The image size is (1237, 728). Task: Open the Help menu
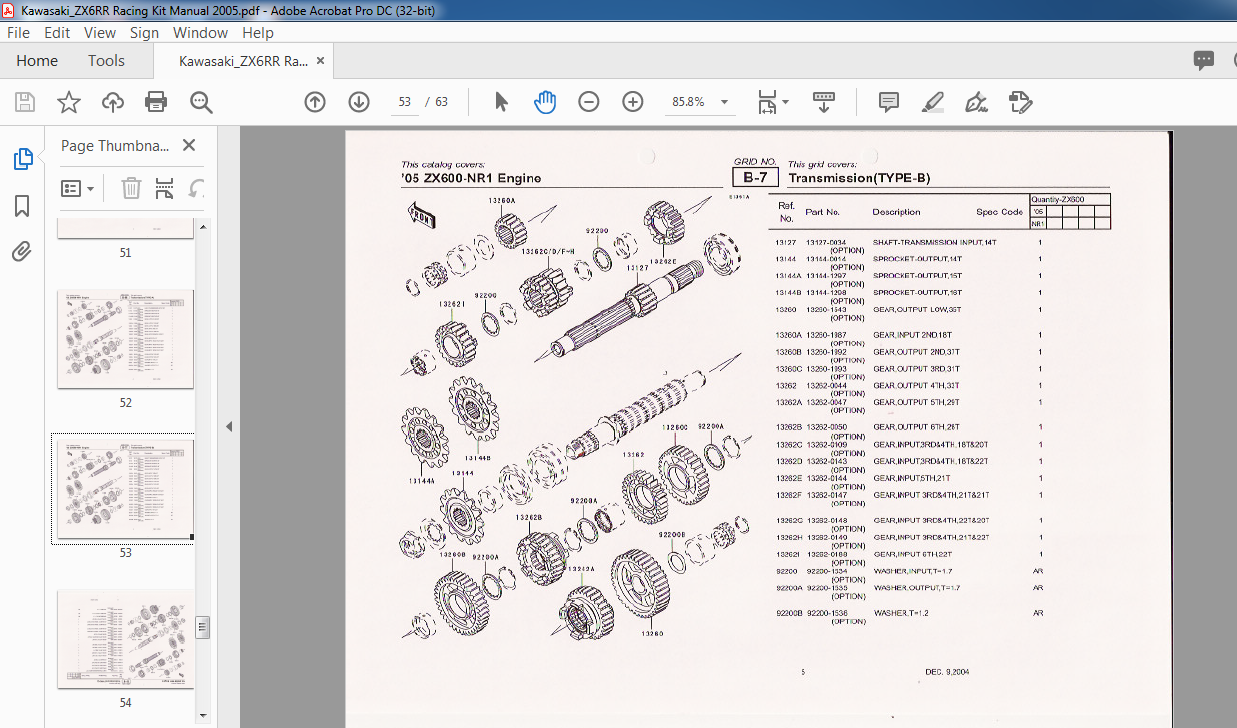(x=258, y=32)
